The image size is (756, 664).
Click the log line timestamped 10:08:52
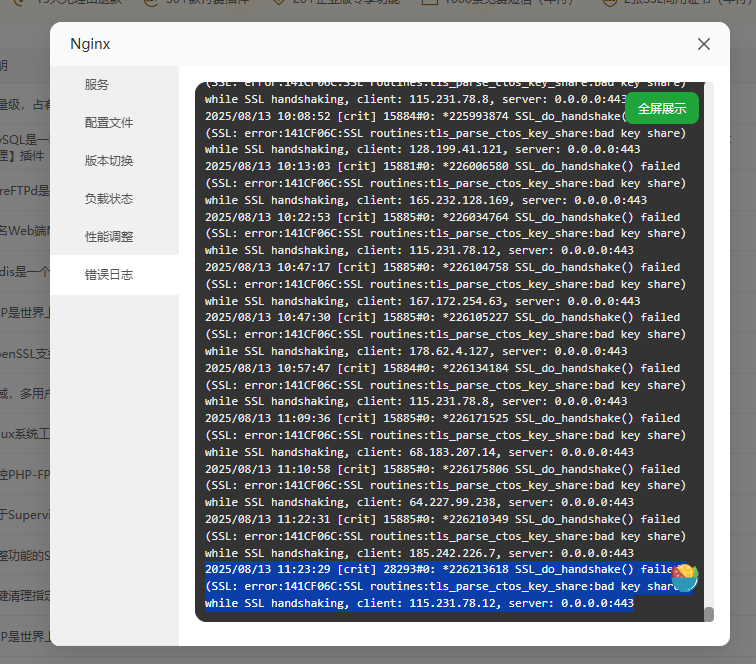tap(415, 116)
